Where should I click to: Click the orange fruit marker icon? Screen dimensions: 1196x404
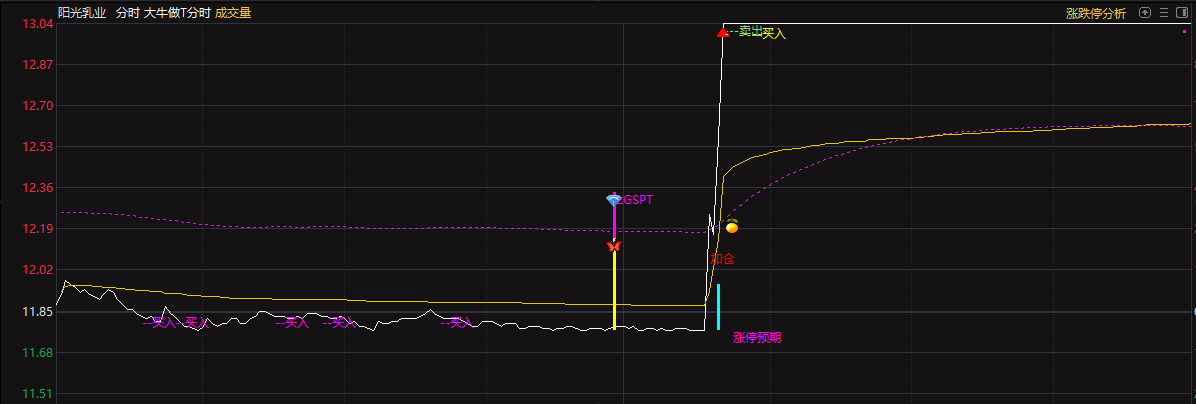coord(731,226)
